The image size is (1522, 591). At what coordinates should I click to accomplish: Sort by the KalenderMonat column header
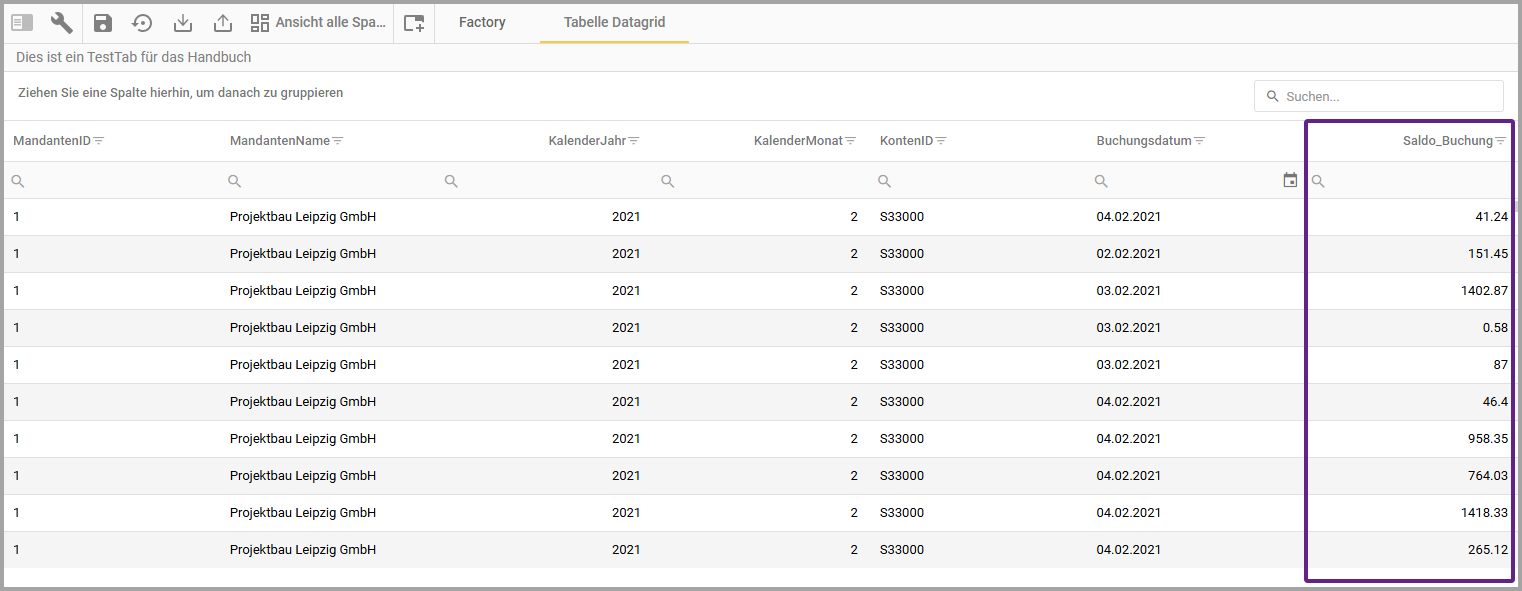click(797, 141)
